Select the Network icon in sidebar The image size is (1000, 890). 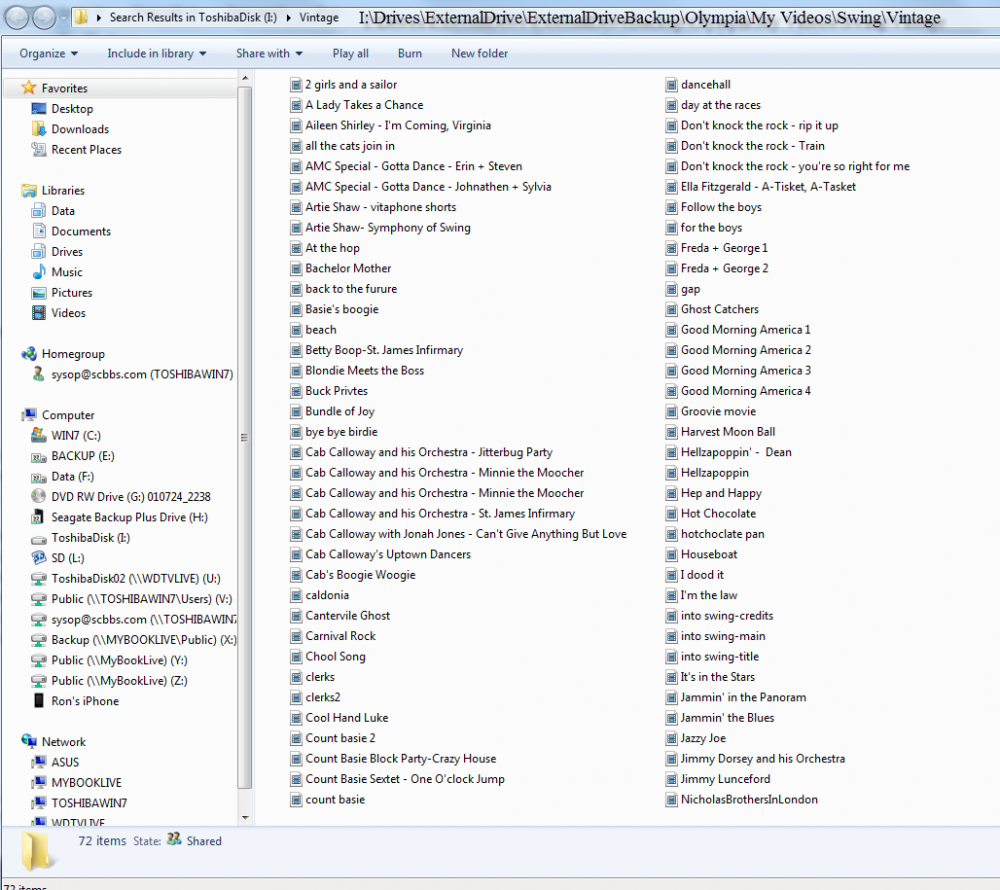[x=29, y=741]
